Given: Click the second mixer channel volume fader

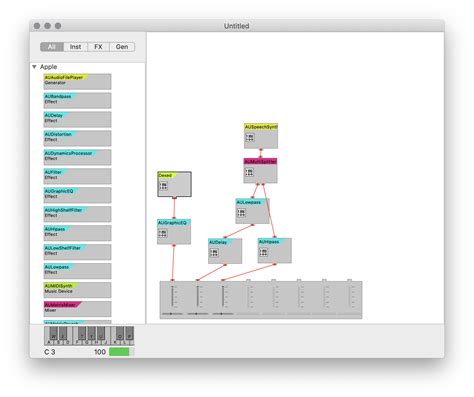Looking at the screenshot, I should click(x=198, y=296).
